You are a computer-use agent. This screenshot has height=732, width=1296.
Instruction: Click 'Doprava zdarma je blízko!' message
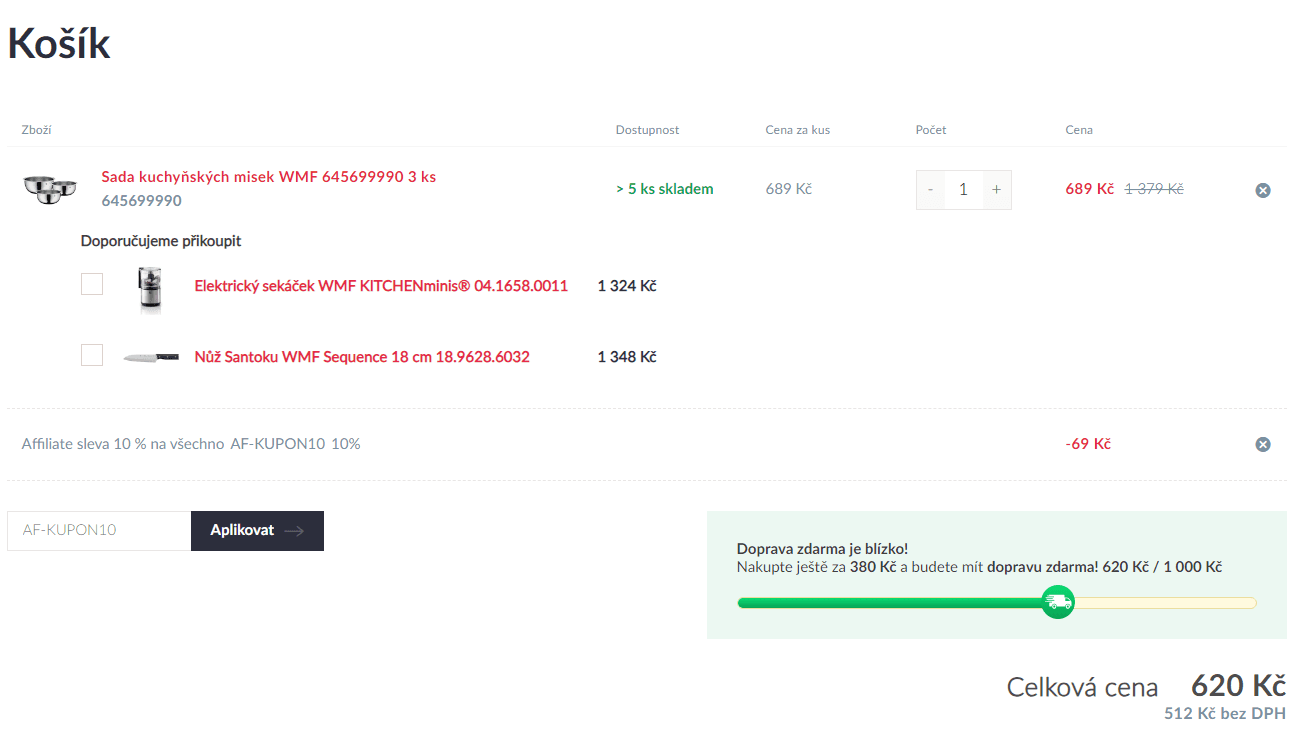coord(822,549)
